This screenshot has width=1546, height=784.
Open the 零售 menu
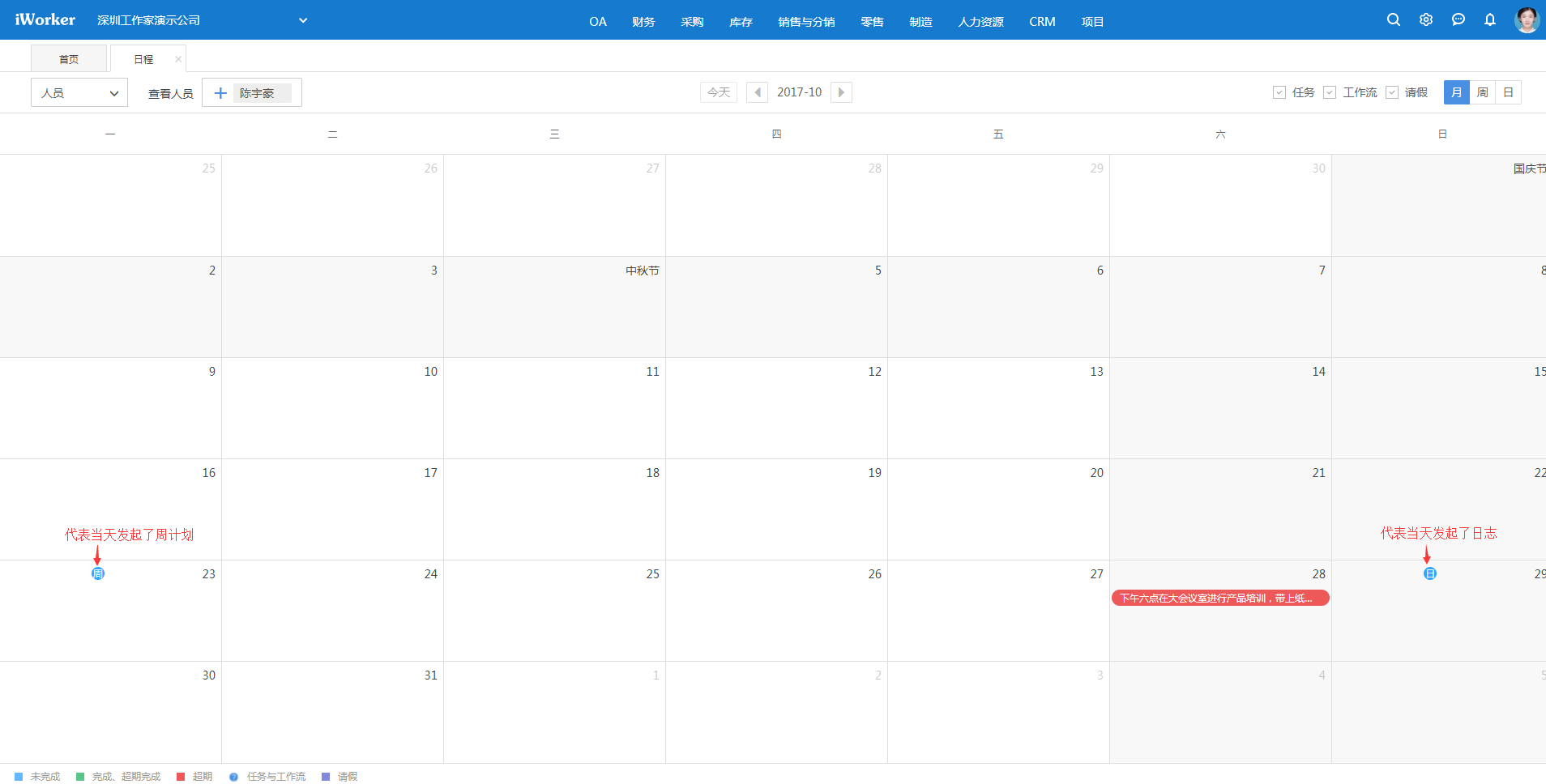873,22
